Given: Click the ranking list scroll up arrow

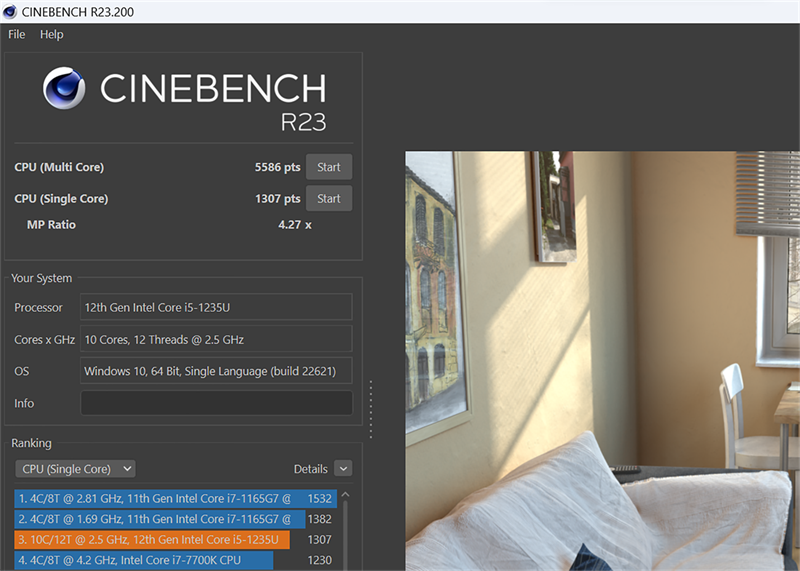Looking at the screenshot, I should click(x=345, y=494).
